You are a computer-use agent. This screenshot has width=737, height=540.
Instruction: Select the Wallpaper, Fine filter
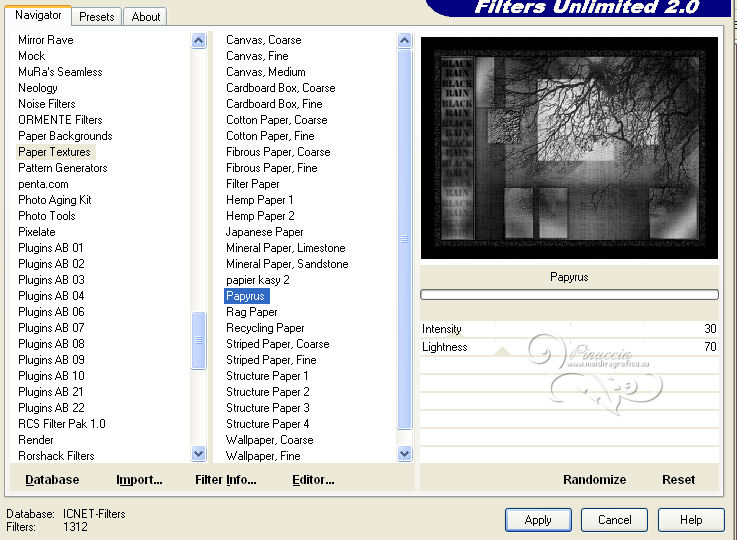(263, 455)
